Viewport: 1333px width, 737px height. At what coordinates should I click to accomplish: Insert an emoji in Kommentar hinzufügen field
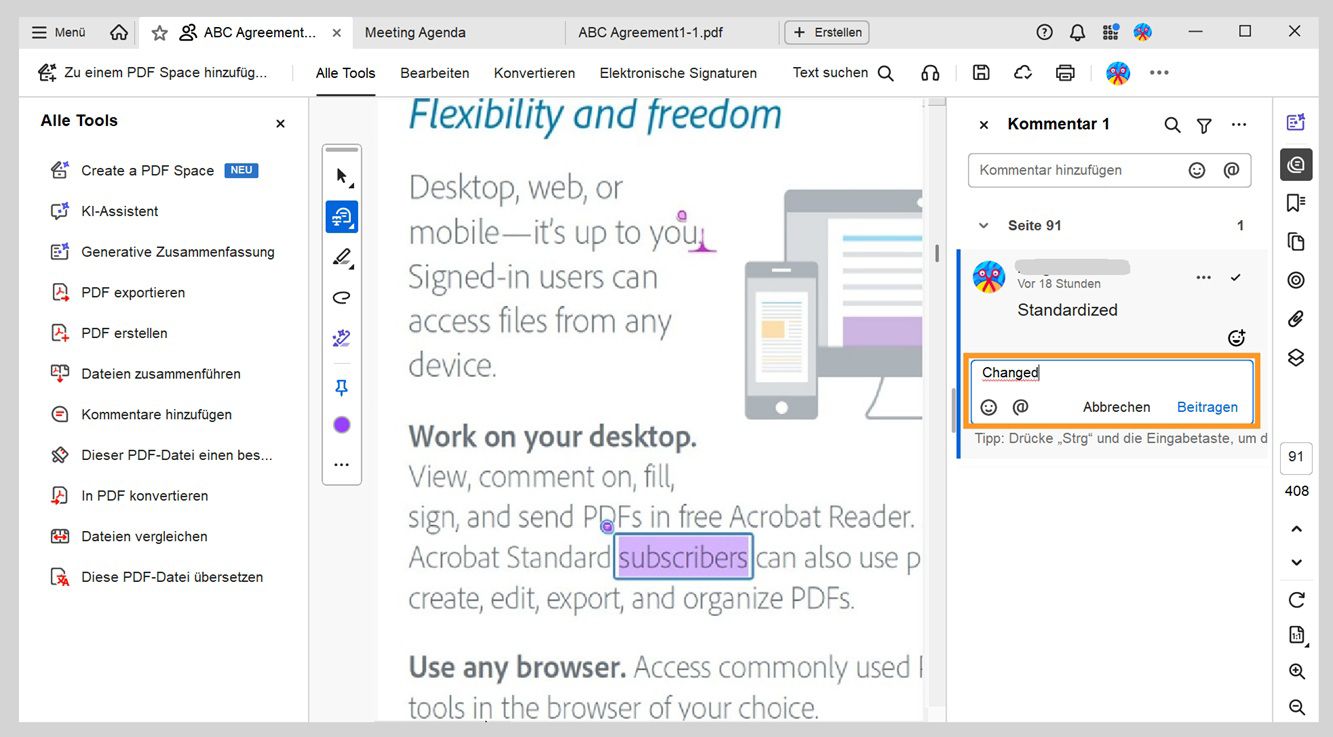pos(1196,170)
